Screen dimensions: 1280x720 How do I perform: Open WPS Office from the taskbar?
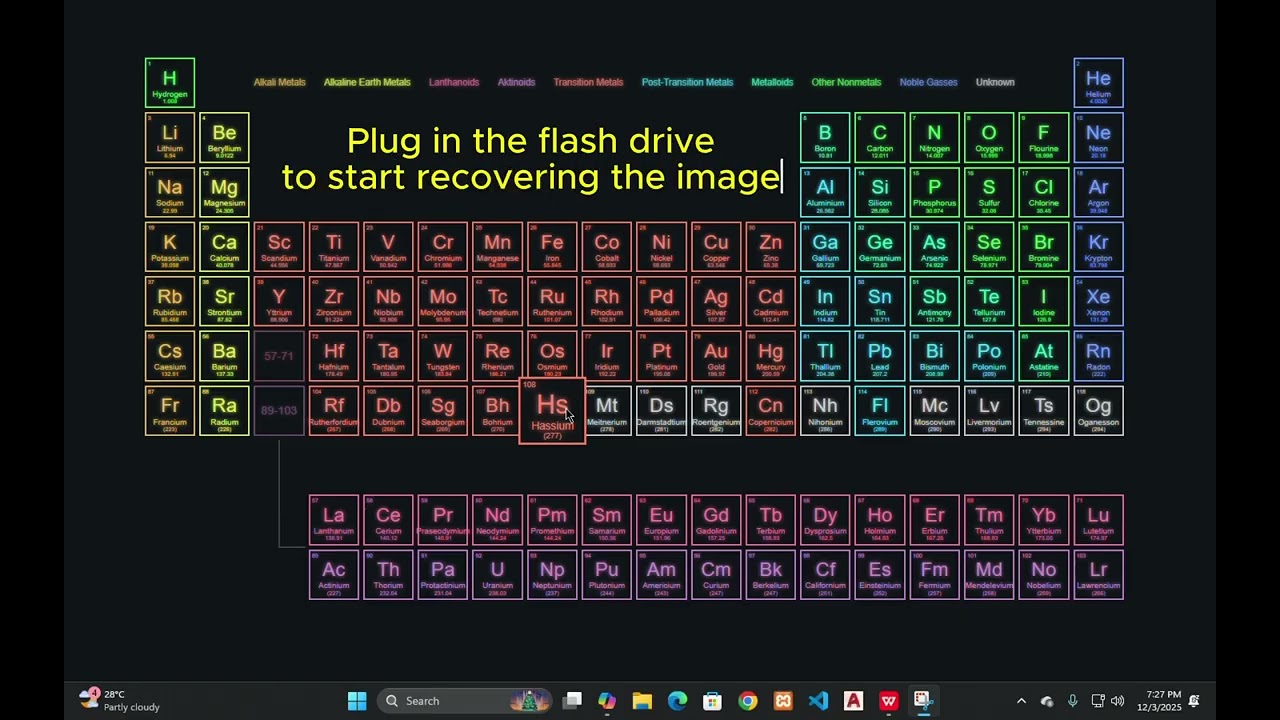tap(888, 701)
